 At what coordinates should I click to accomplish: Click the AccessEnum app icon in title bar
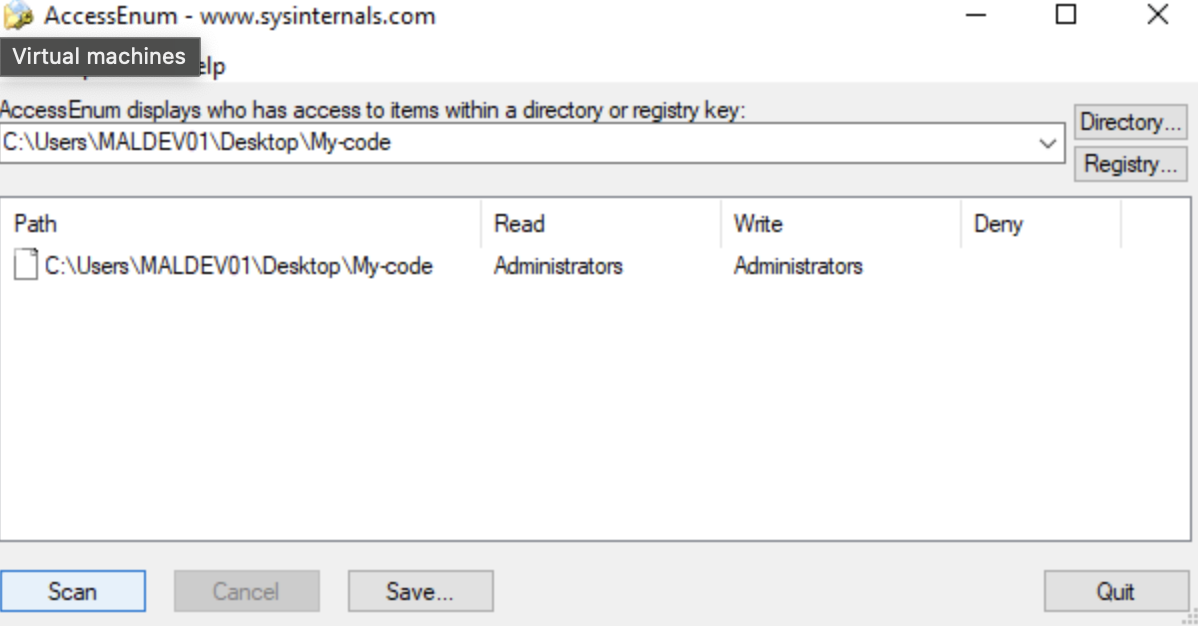coord(19,16)
